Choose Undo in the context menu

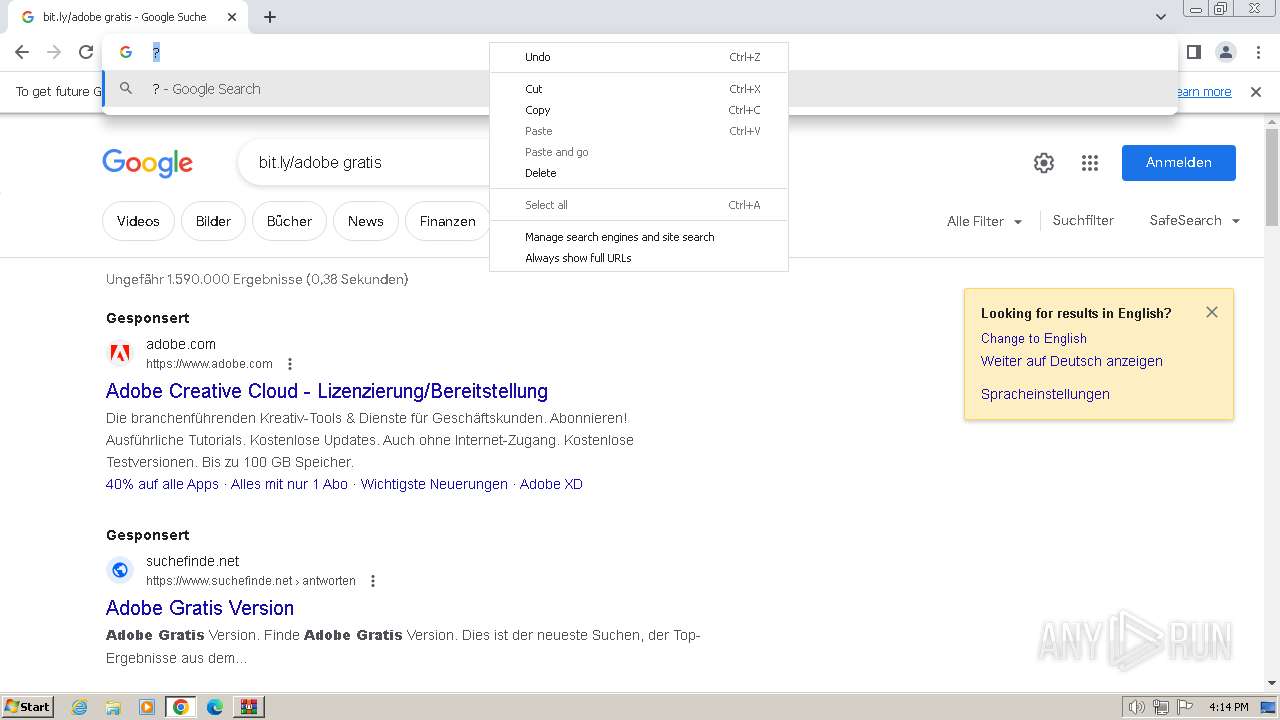(639, 57)
